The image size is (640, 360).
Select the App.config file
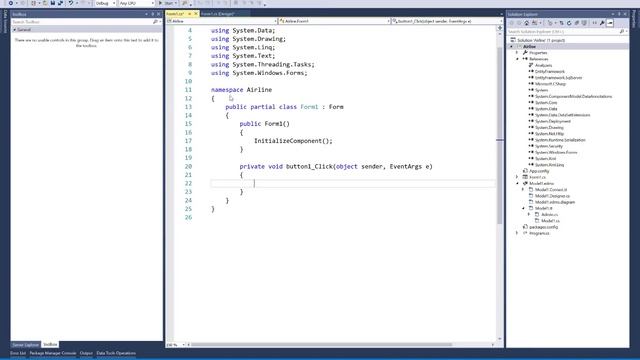point(539,171)
